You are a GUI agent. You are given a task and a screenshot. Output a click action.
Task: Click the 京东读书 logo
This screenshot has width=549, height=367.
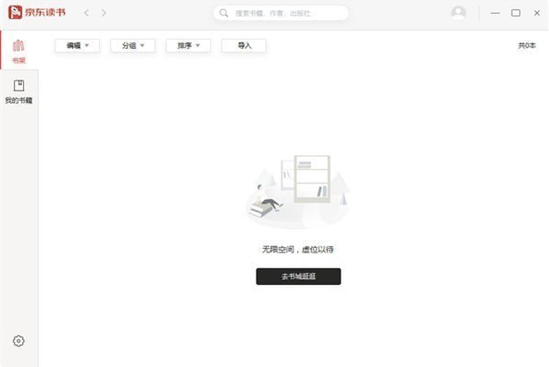pos(37,13)
